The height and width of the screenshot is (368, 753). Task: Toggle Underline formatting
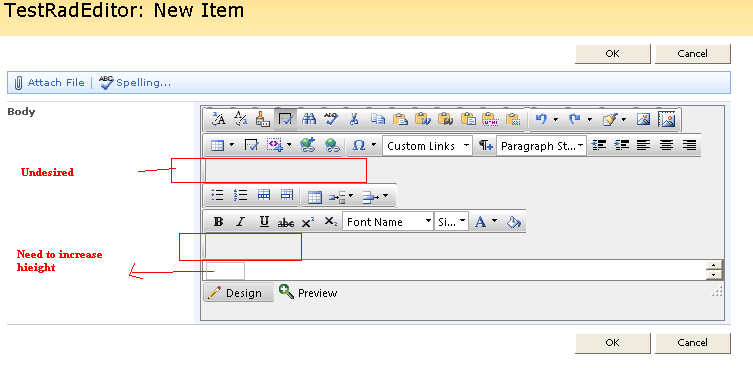(264, 222)
